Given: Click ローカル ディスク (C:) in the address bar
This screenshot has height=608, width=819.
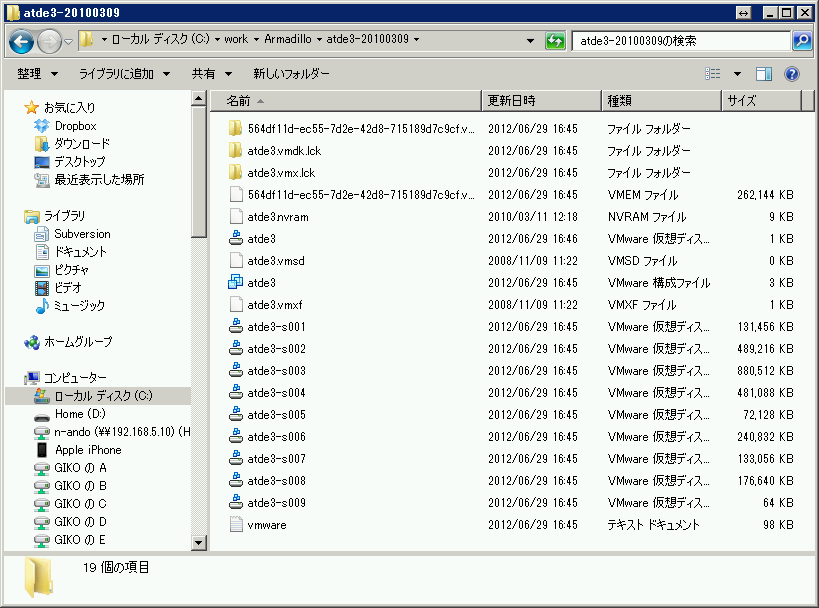Looking at the screenshot, I should (x=160, y=39).
